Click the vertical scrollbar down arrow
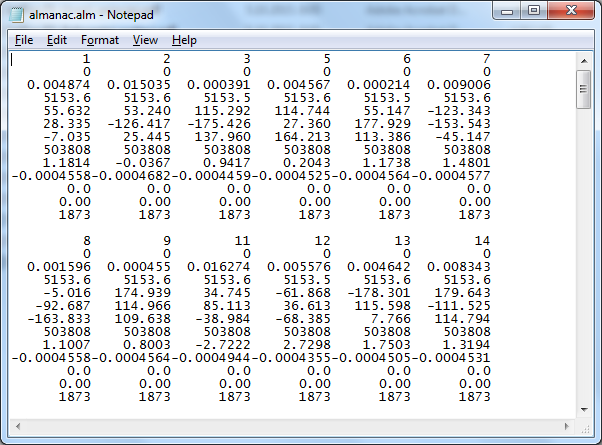This screenshot has height=445, width=602. [x=584, y=410]
